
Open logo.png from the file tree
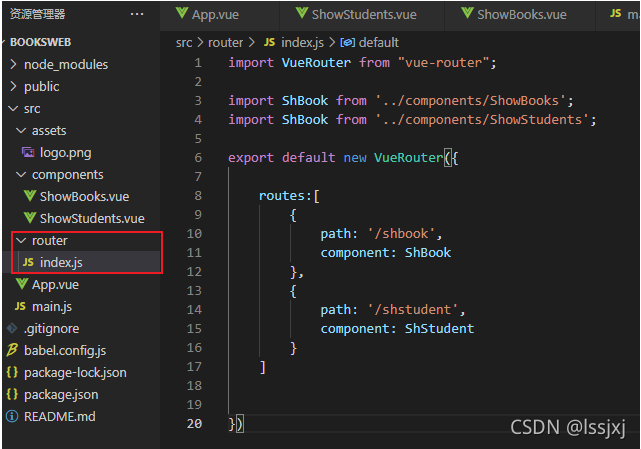coord(65,153)
